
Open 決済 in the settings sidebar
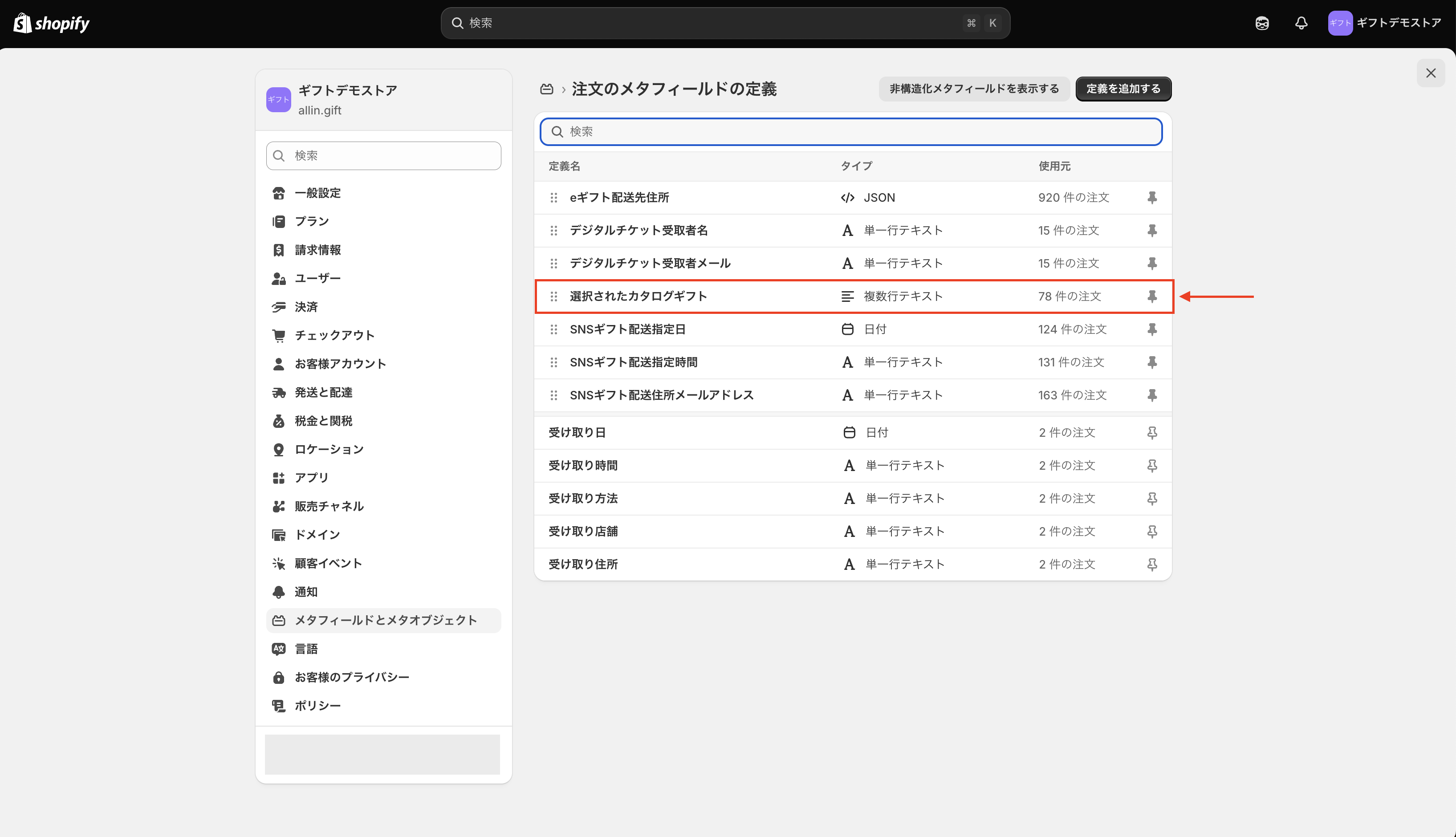coord(383,307)
